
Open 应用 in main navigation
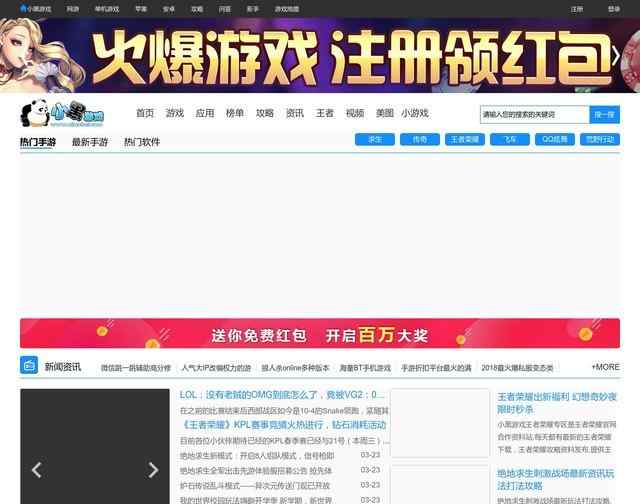point(205,113)
